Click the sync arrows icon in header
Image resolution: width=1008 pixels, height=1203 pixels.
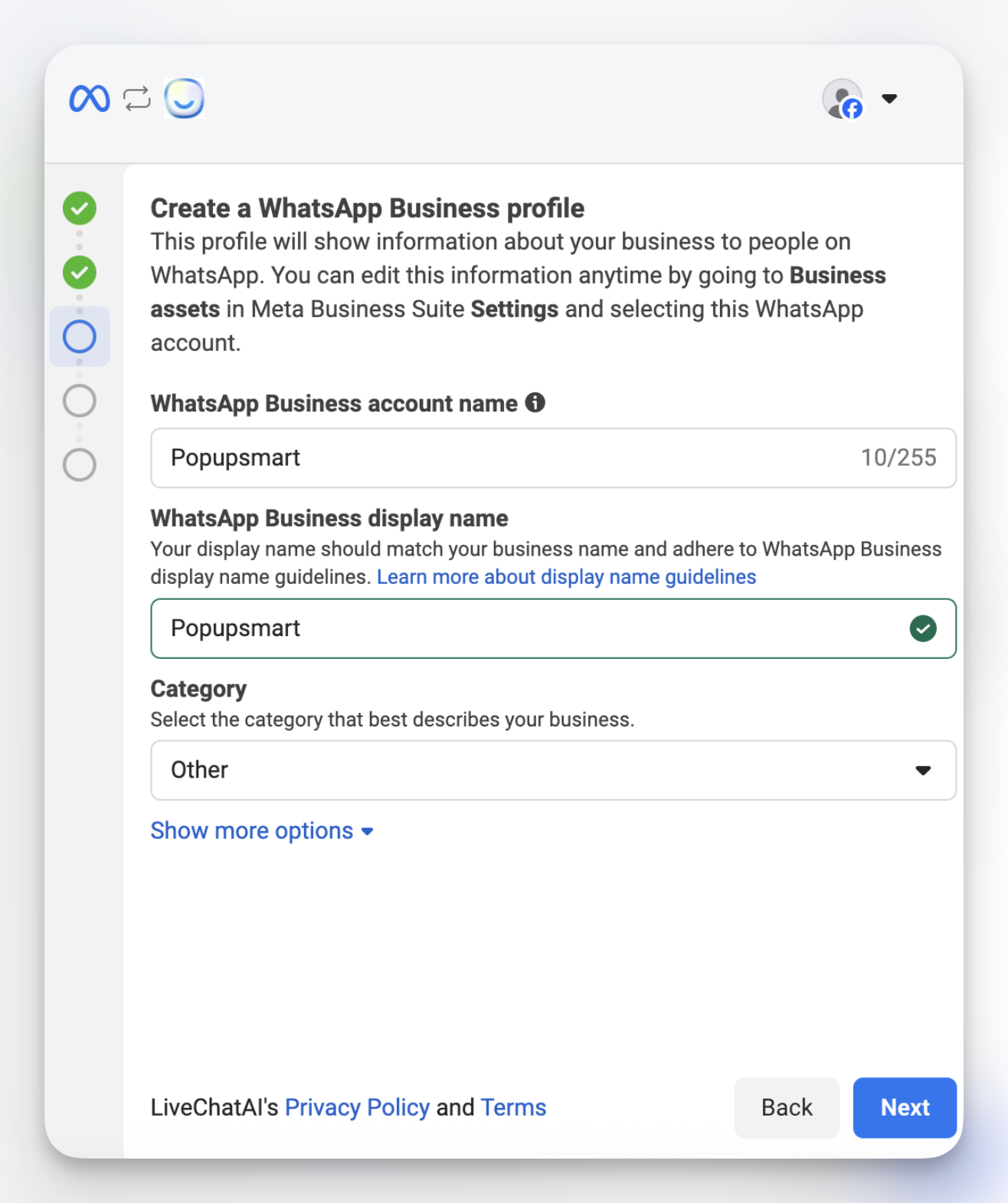[137, 99]
